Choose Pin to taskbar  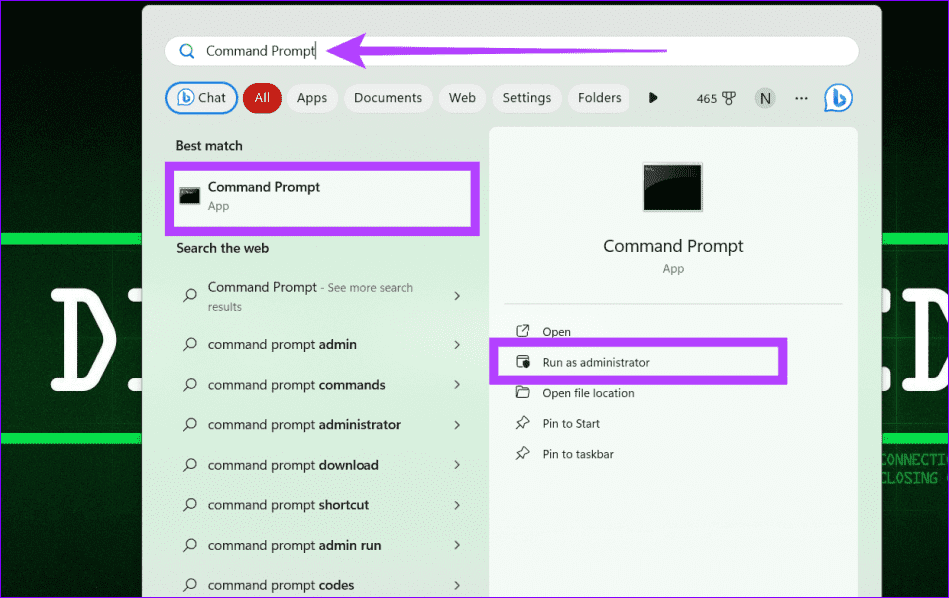pyautogui.click(x=578, y=454)
